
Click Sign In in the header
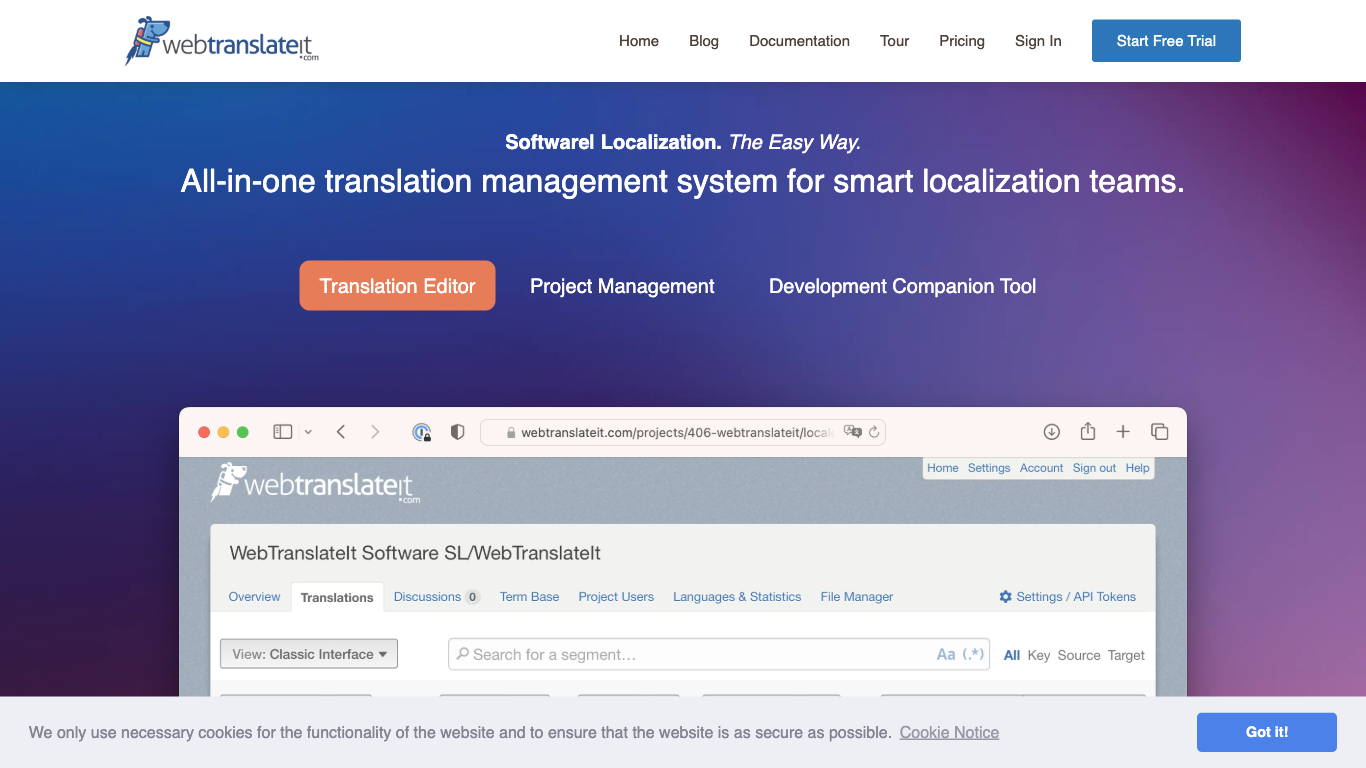pyautogui.click(x=1038, y=41)
